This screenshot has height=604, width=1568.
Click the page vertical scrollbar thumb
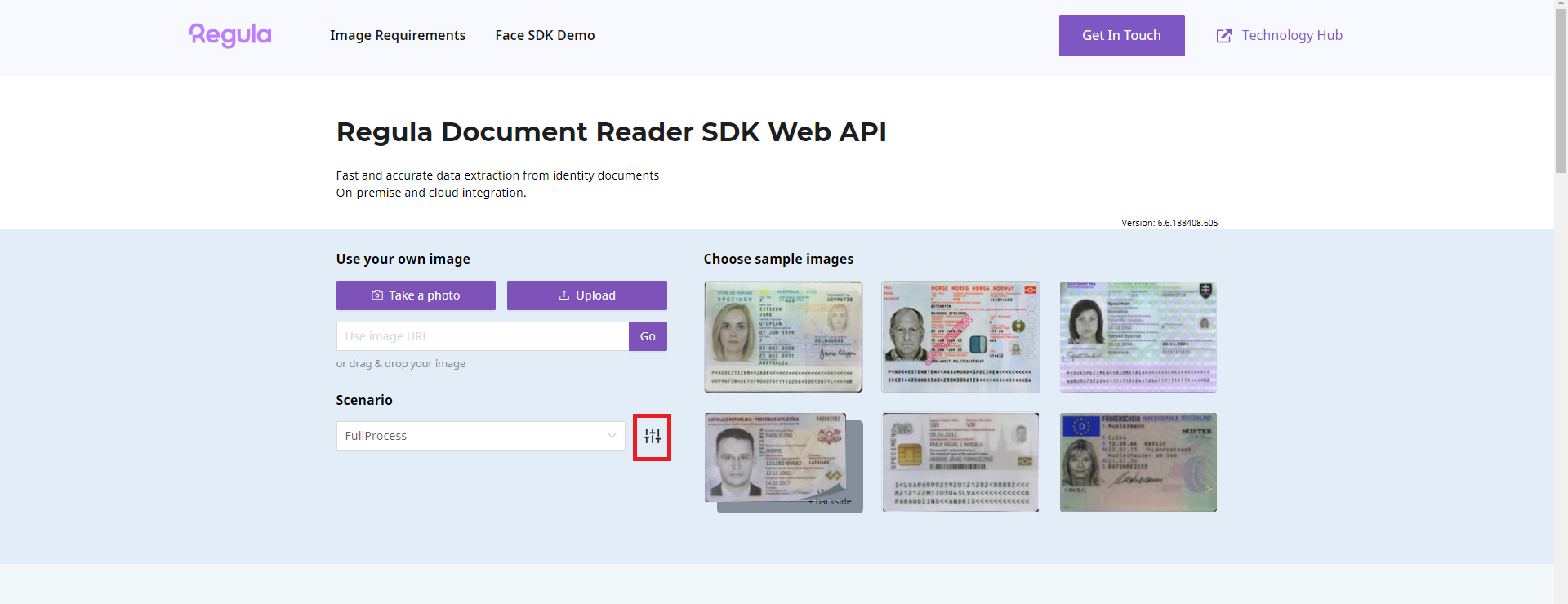tap(1561, 90)
